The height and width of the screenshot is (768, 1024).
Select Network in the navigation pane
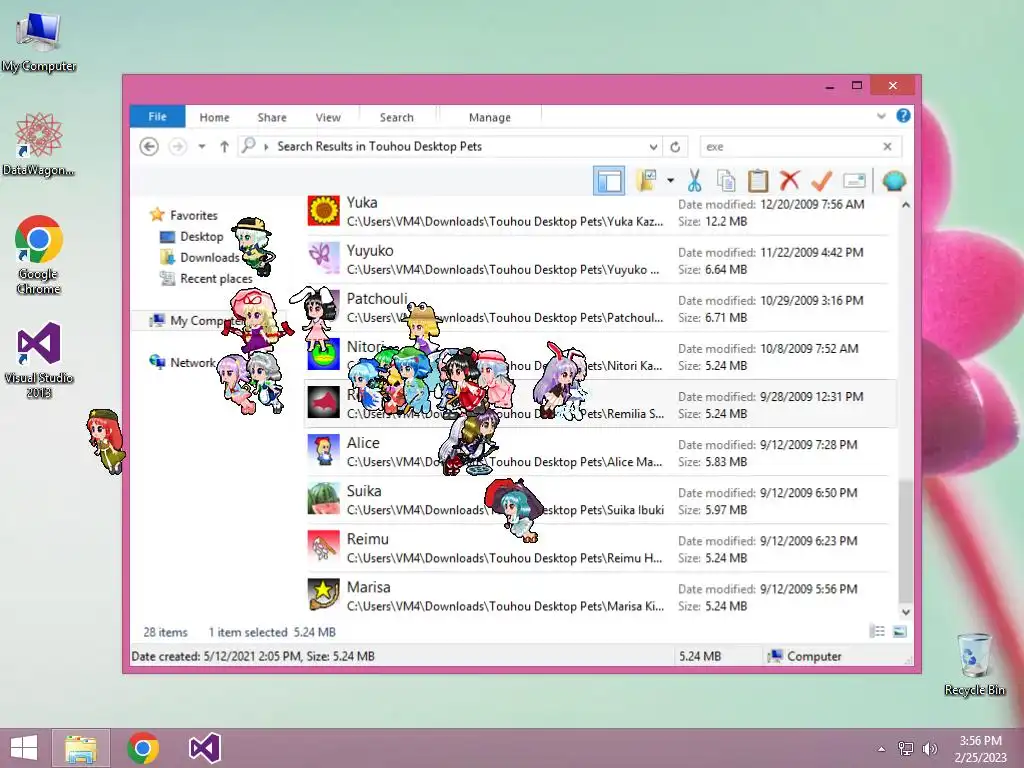pyautogui.click(x=193, y=362)
